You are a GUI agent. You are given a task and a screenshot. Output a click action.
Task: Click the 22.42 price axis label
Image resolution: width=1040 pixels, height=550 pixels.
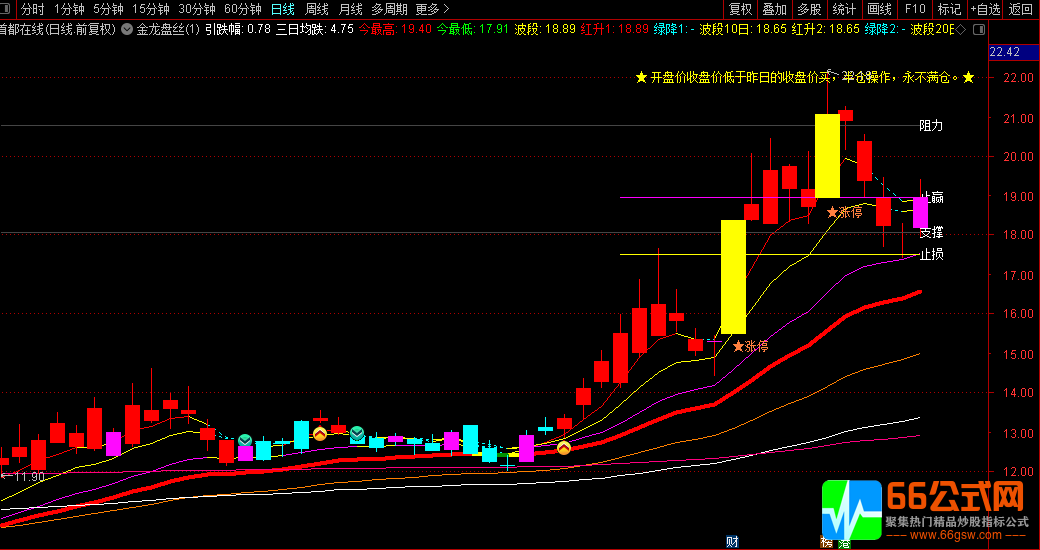(1004, 52)
